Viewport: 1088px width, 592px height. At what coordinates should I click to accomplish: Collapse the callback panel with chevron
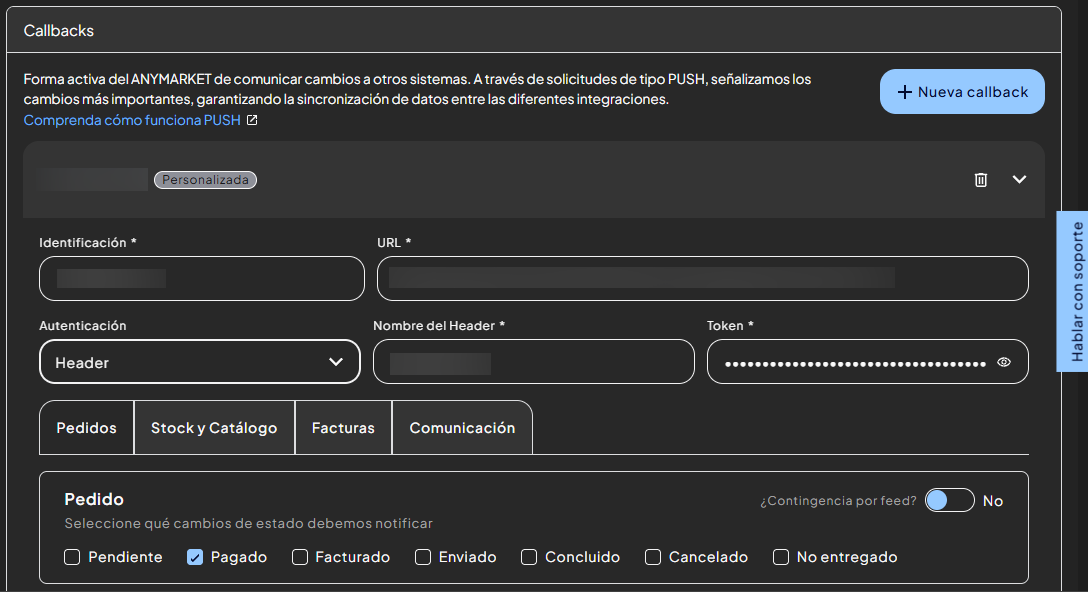(x=1019, y=180)
